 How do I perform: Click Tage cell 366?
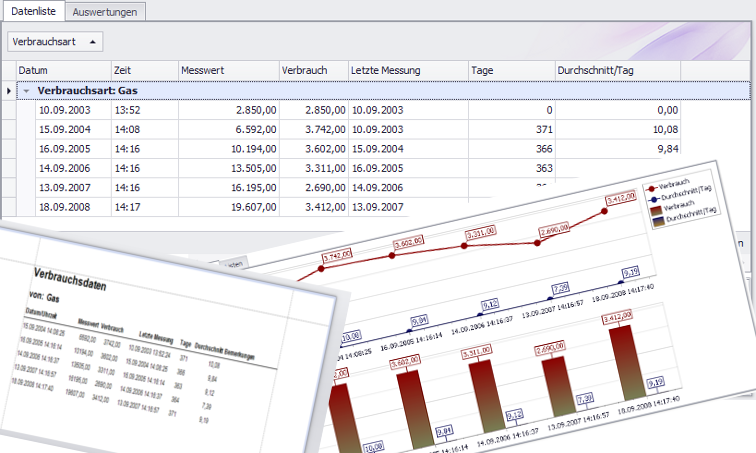point(512,149)
